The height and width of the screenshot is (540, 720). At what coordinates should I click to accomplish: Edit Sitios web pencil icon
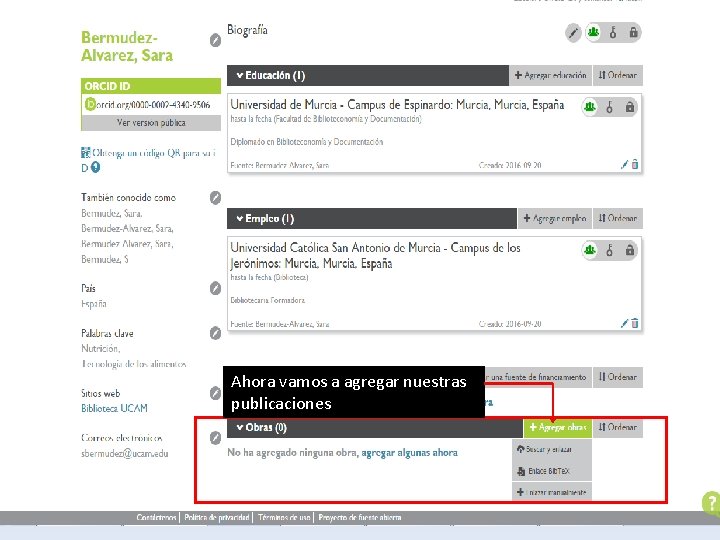coord(215,394)
